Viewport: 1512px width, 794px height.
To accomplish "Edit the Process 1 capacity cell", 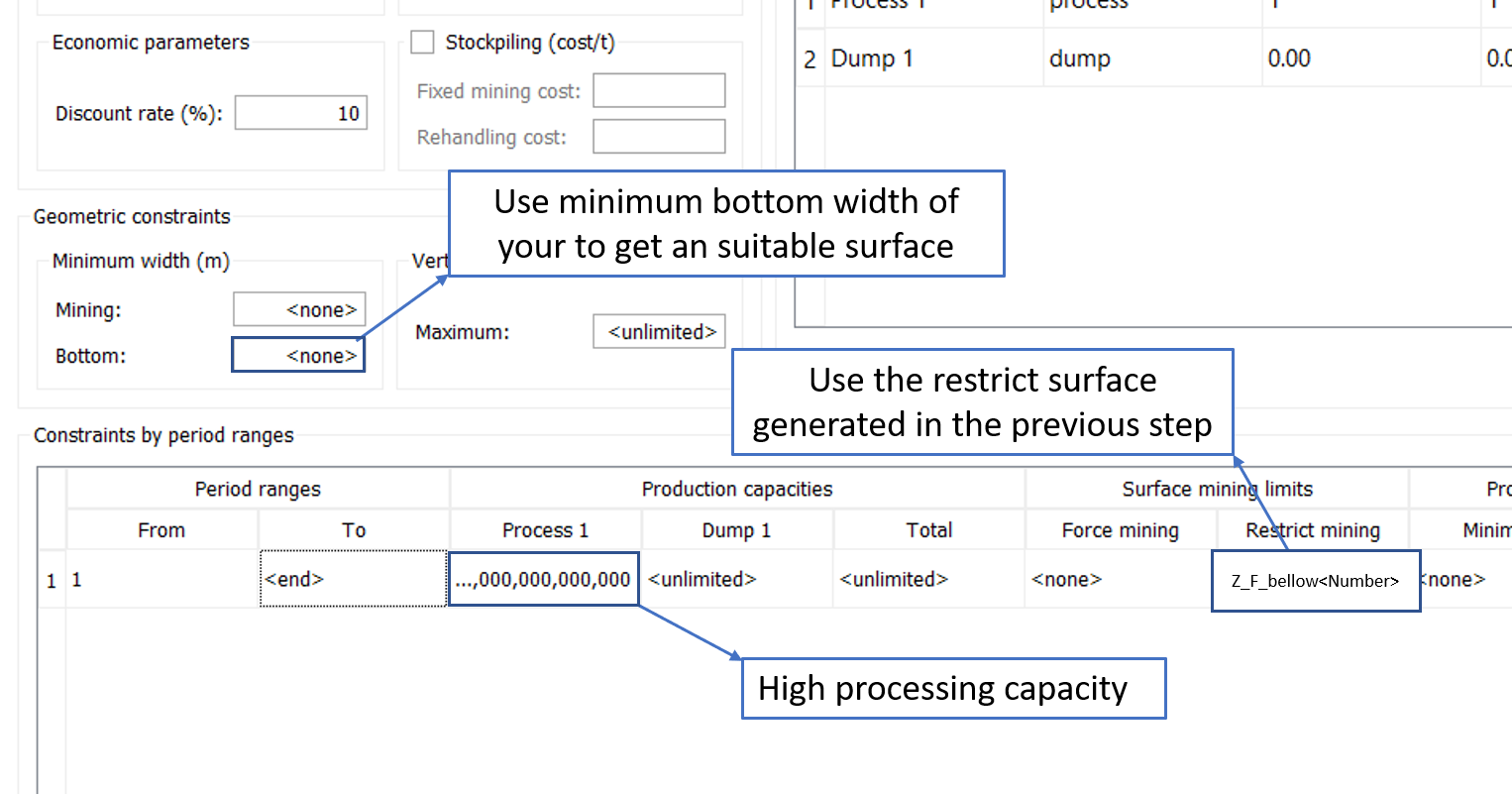I will pos(544,579).
